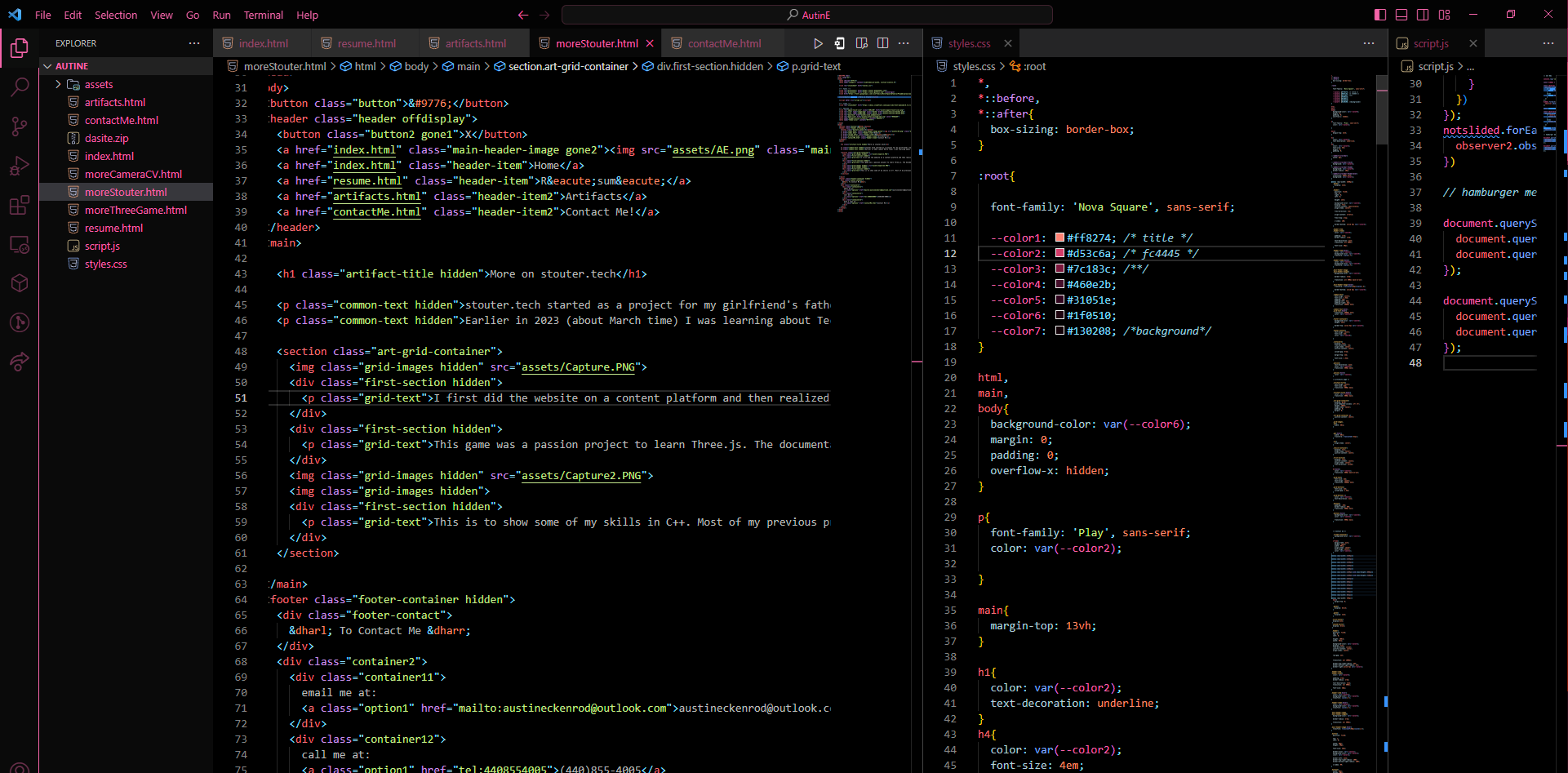Open the Explorer panel's more actions menu
This screenshot has width=1568, height=773.
[194, 43]
